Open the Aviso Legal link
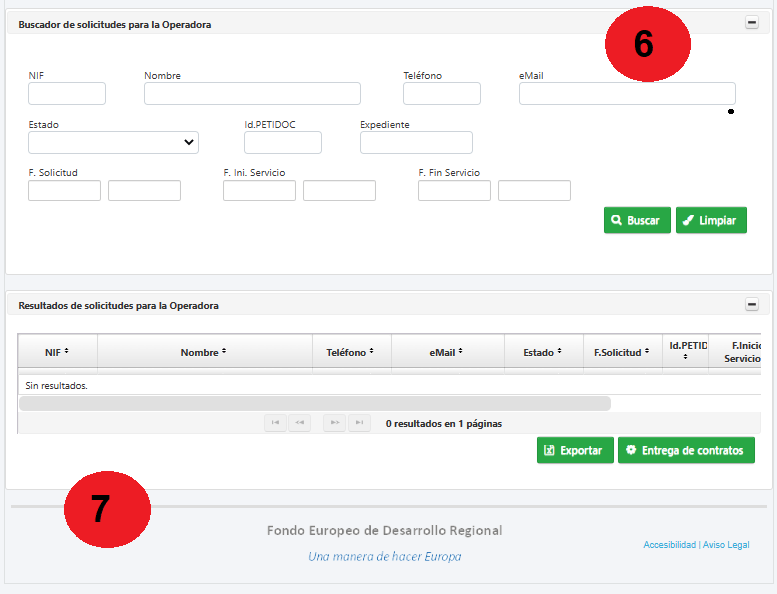The image size is (777, 594). (725, 545)
